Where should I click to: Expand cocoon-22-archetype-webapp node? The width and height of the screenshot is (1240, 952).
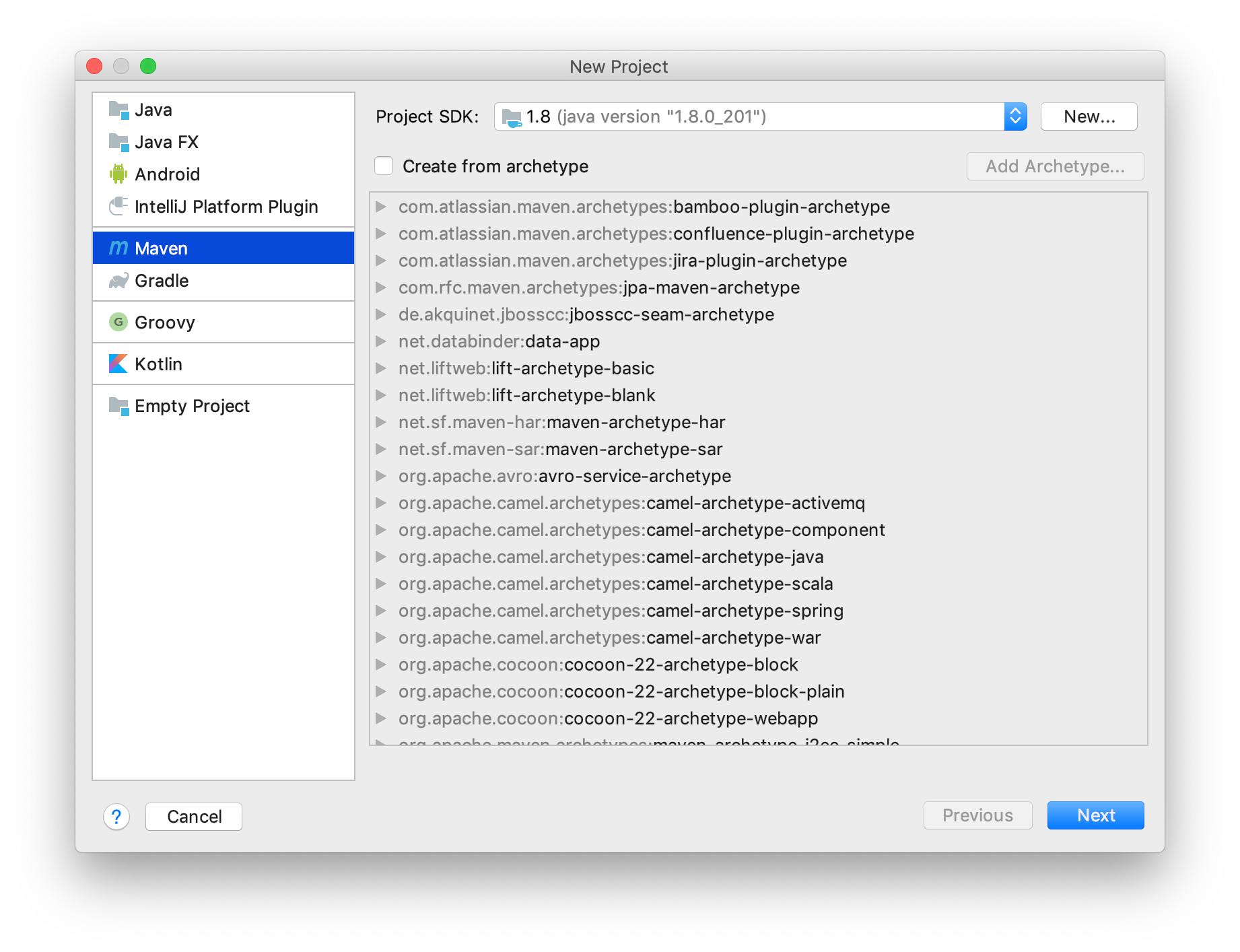381,718
